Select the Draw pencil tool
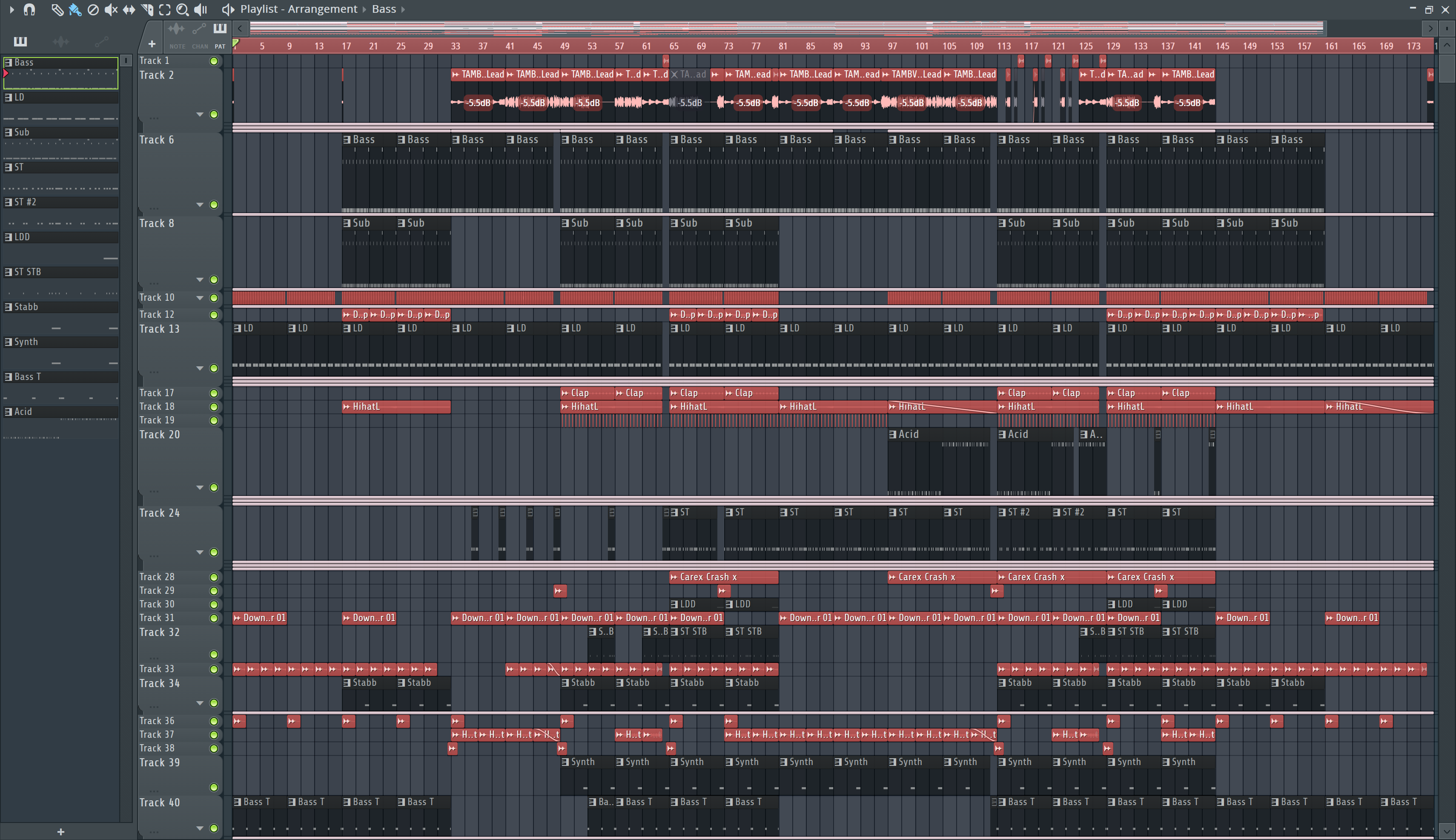1456x840 pixels. [x=57, y=9]
